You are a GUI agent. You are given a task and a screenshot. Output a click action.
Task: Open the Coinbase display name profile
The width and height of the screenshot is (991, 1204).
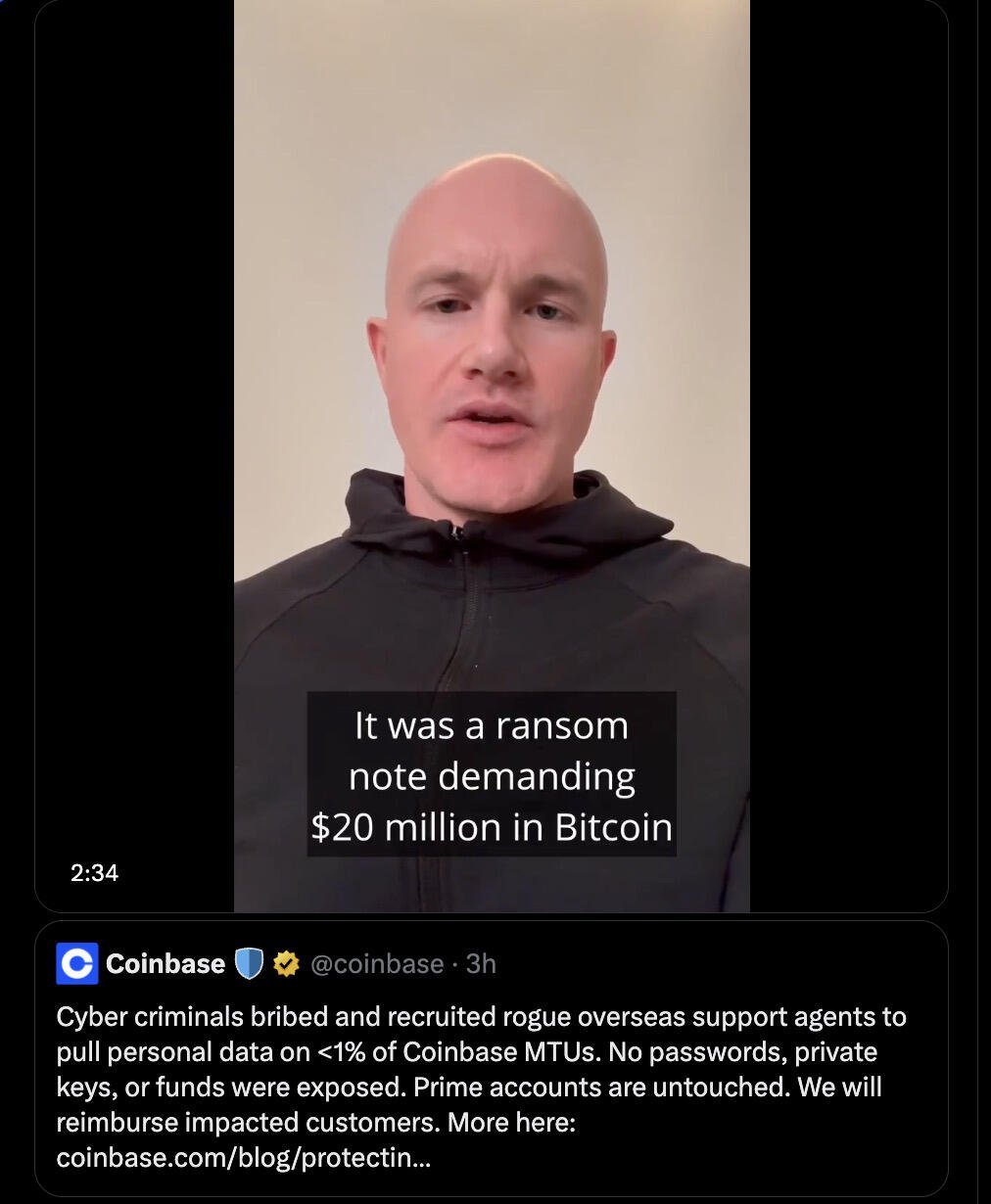[x=165, y=964]
